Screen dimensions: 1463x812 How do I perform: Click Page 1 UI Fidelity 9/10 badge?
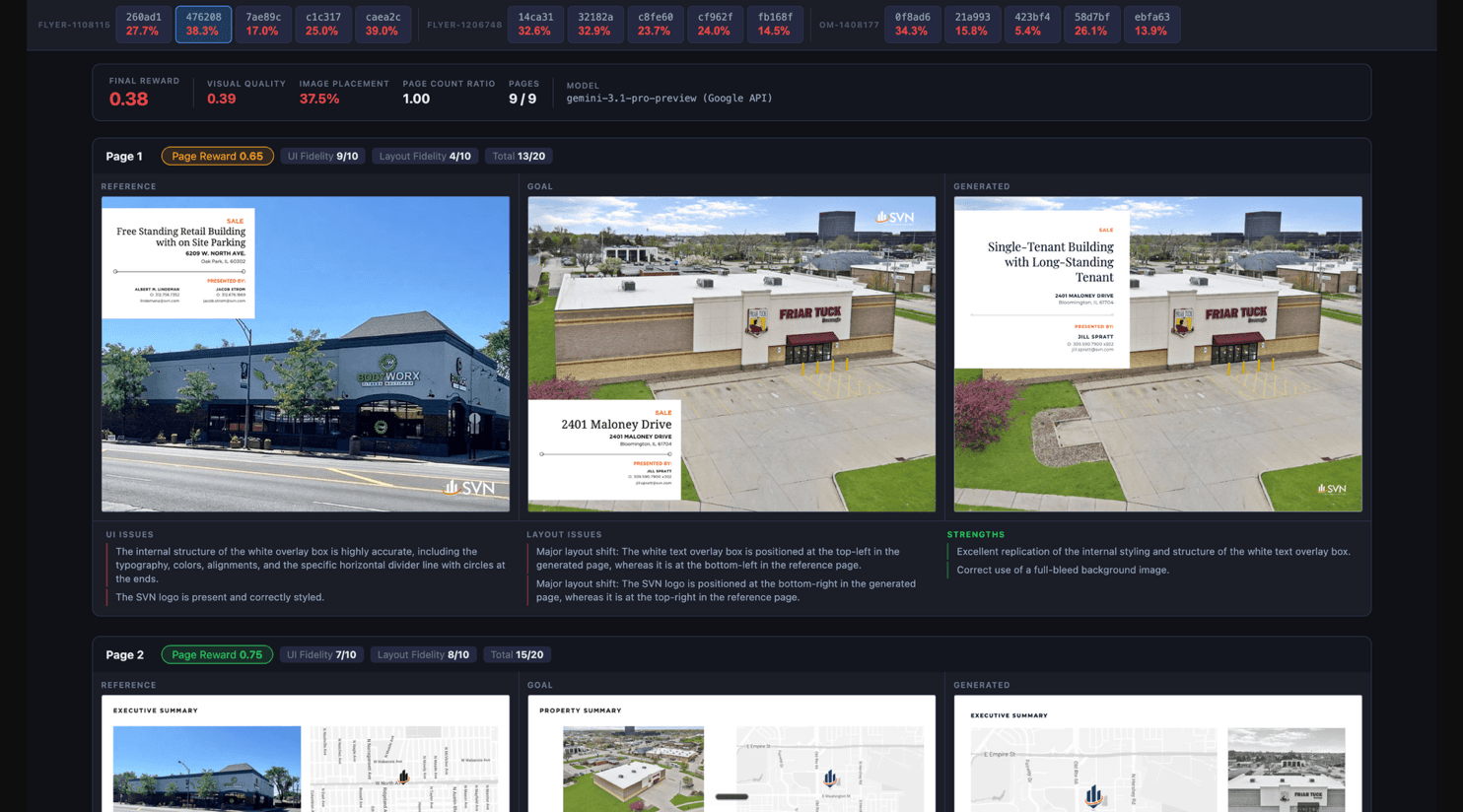point(322,156)
